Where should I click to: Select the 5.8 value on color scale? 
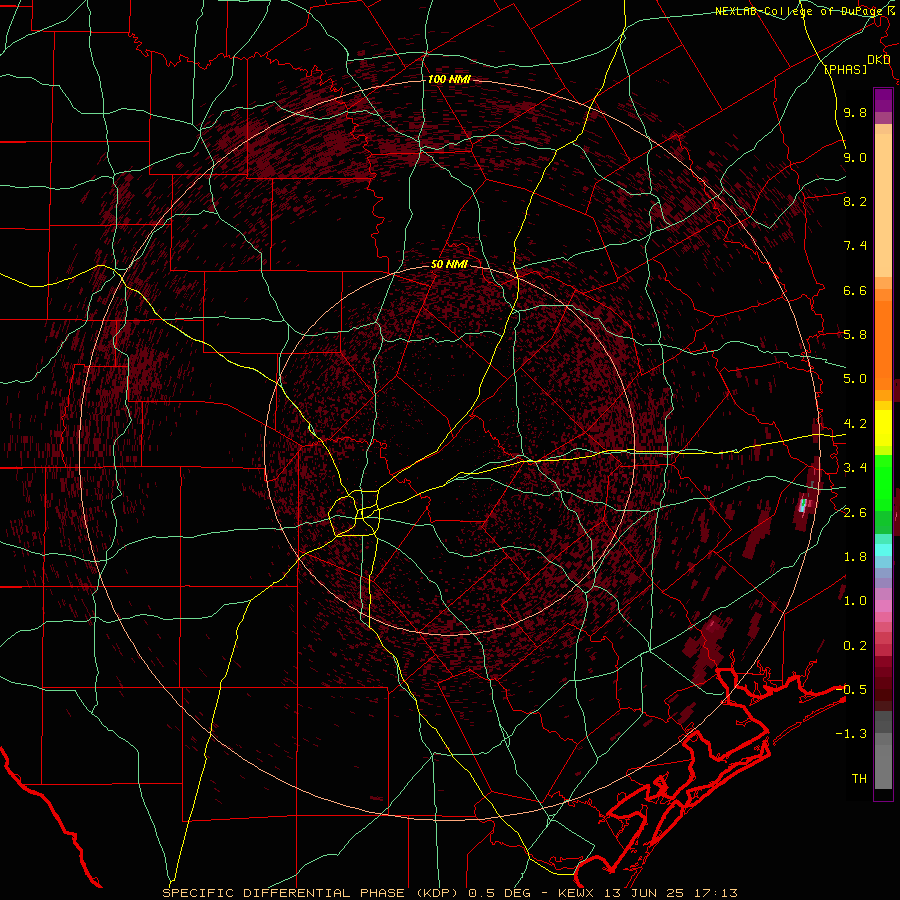pyautogui.click(x=855, y=335)
